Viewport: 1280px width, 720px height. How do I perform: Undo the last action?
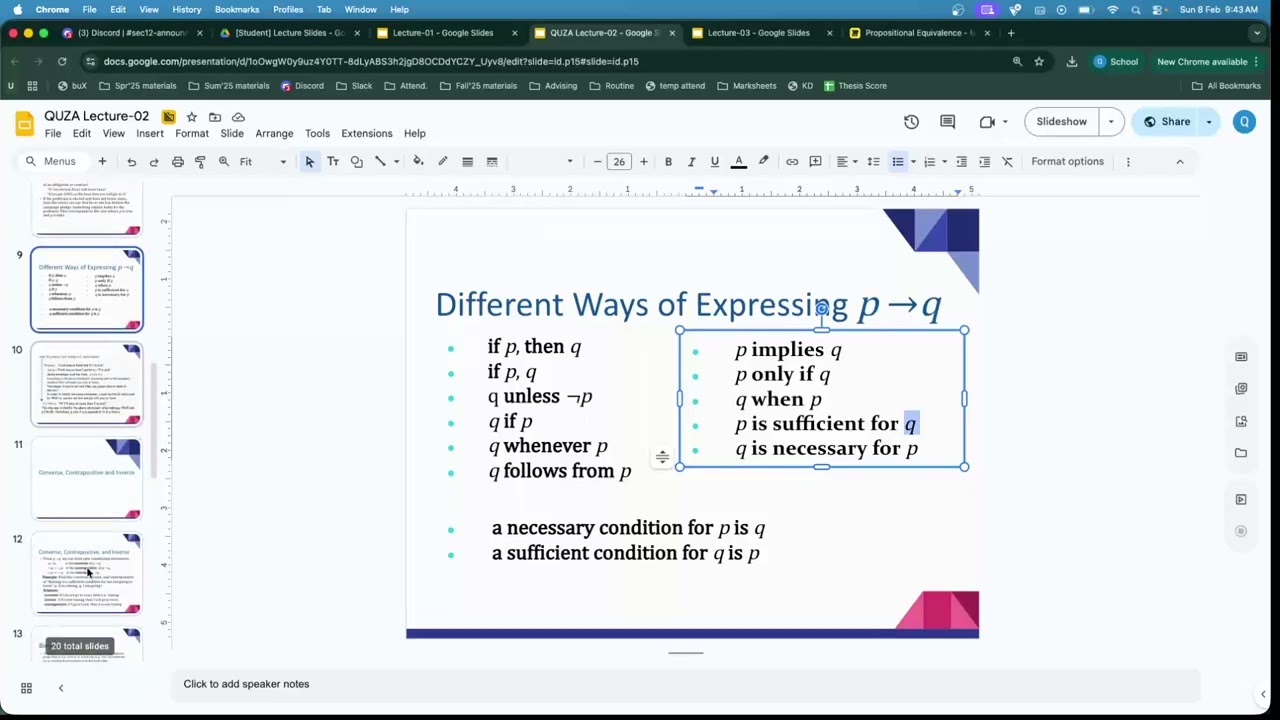coord(131,161)
